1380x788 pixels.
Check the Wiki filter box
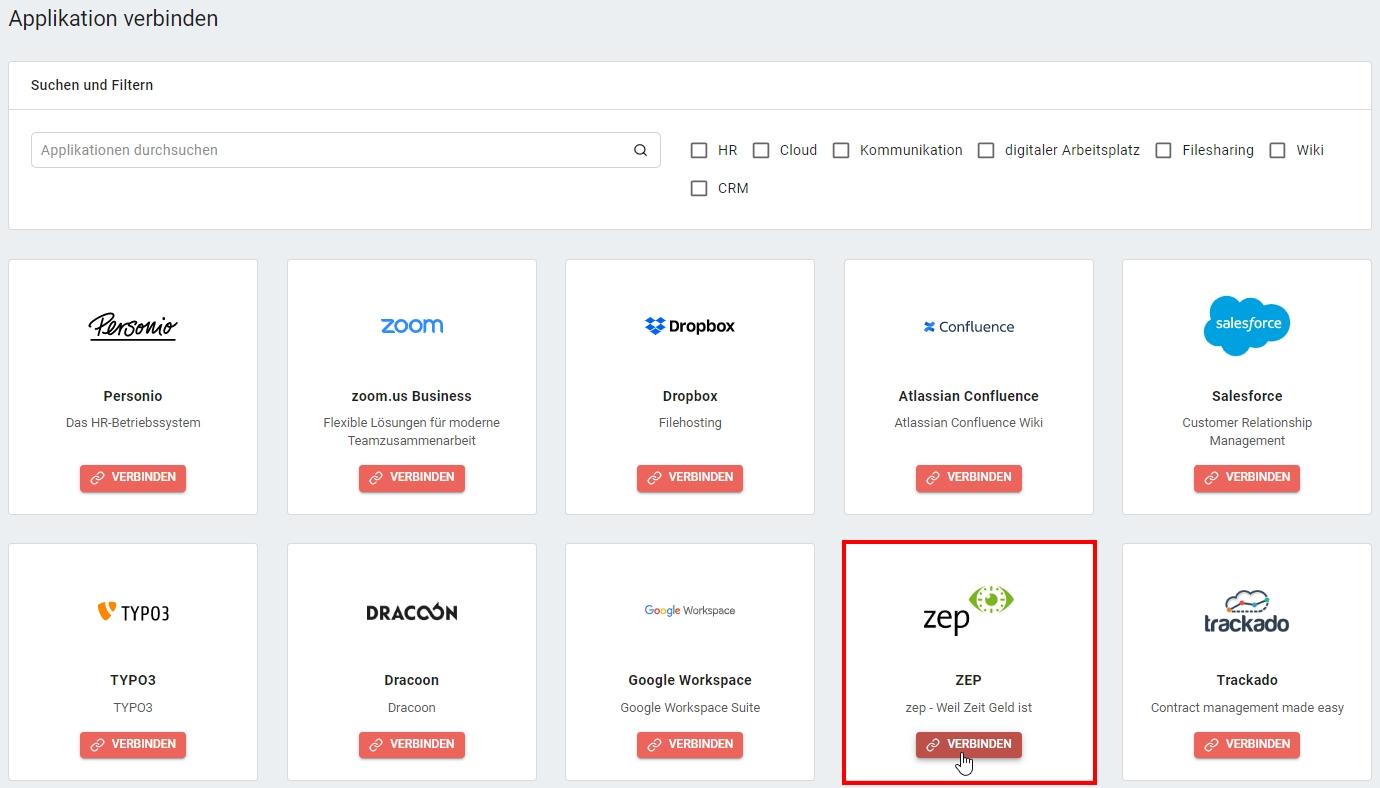pyautogui.click(x=1277, y=150)
